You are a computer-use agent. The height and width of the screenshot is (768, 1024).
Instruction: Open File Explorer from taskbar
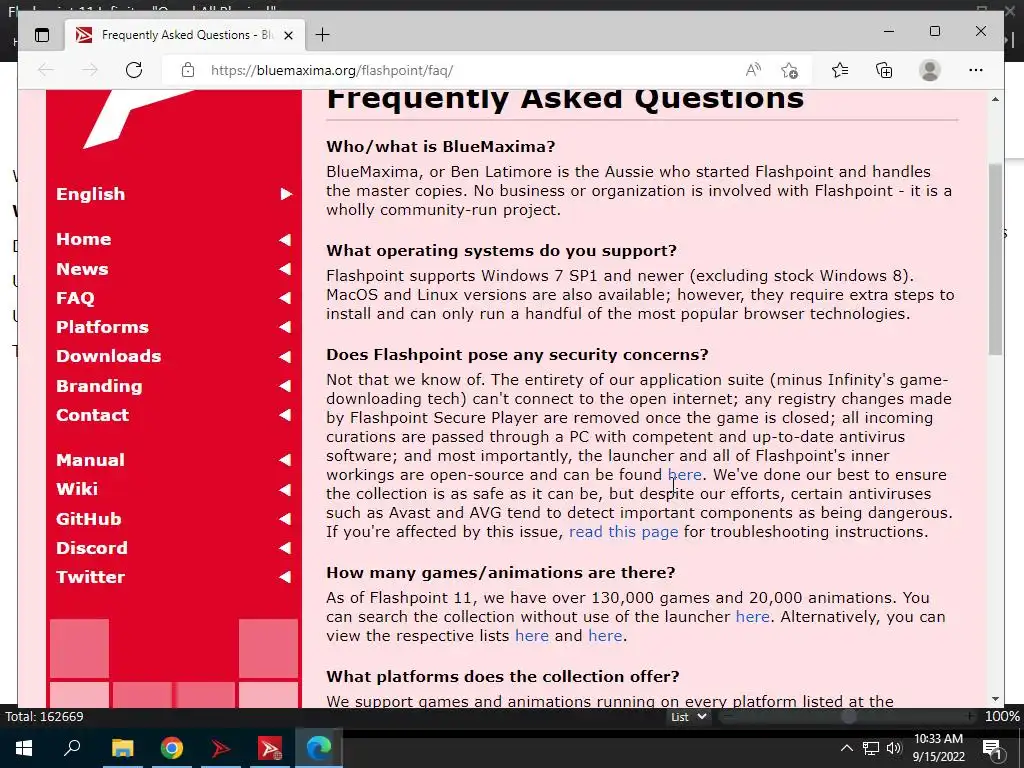pyautogui.click(x=122, y=748)
